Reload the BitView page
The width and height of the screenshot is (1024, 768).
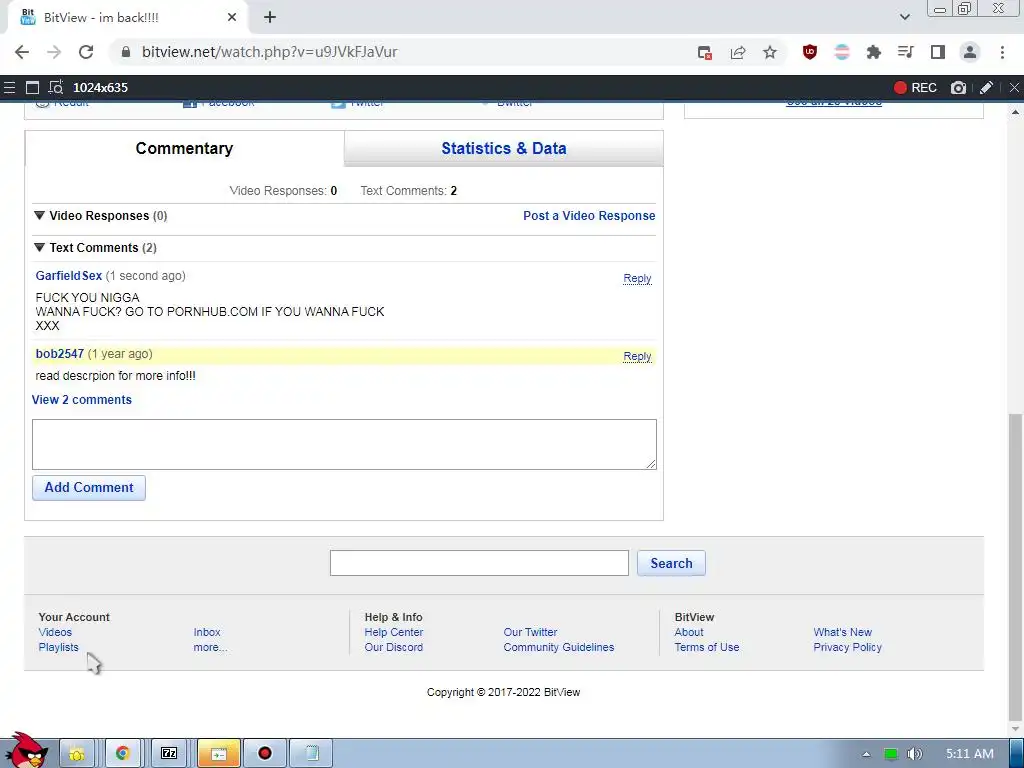[x=86, y=52]
